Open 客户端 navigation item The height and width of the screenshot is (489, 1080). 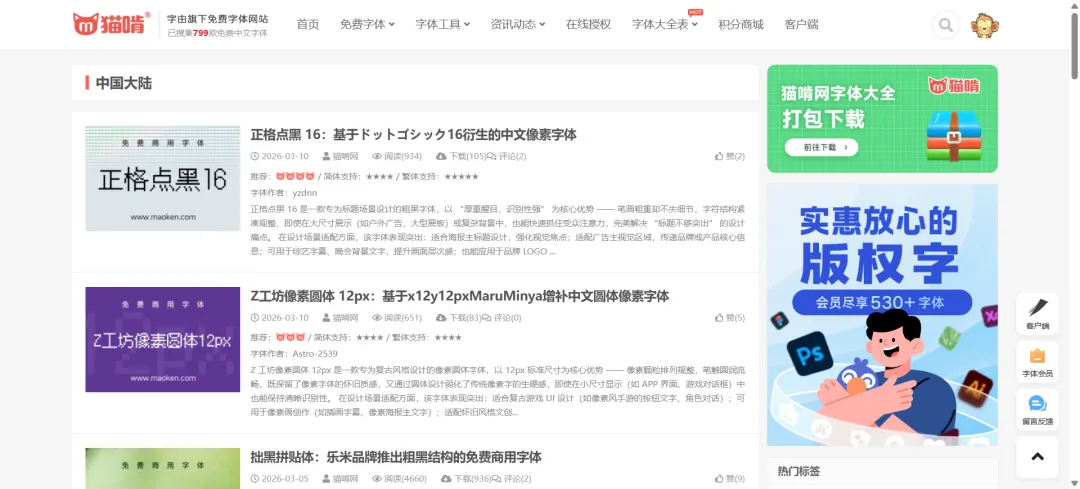tap(802, 24)
